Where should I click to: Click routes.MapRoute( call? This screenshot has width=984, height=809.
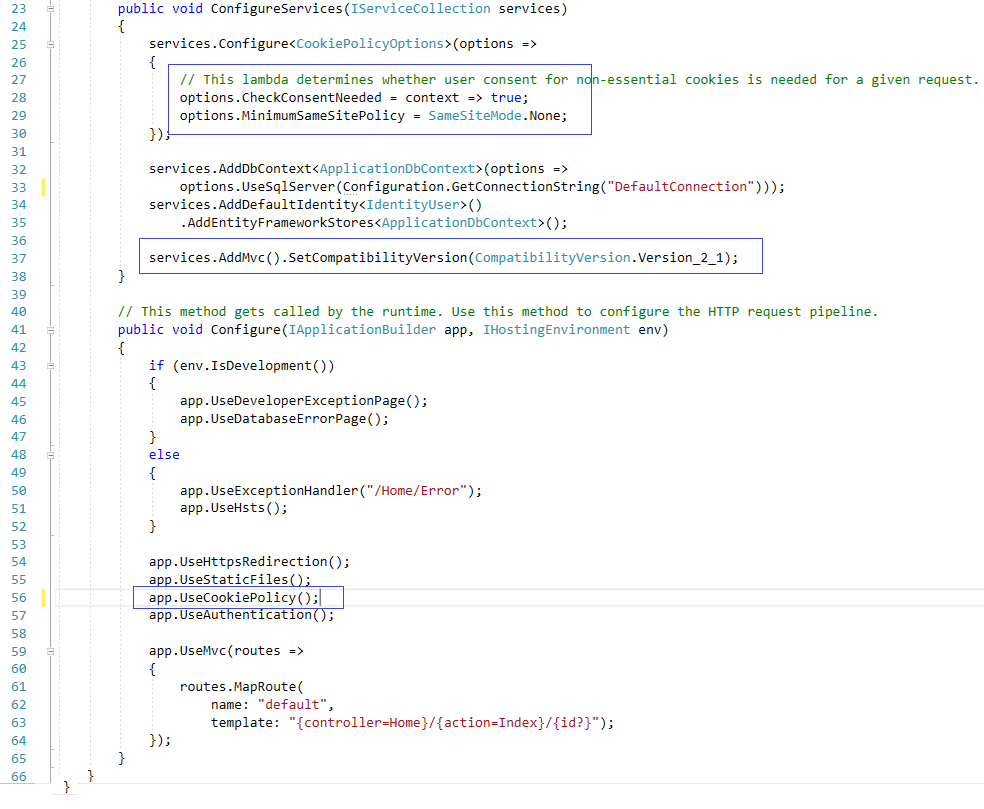point(242,687)
